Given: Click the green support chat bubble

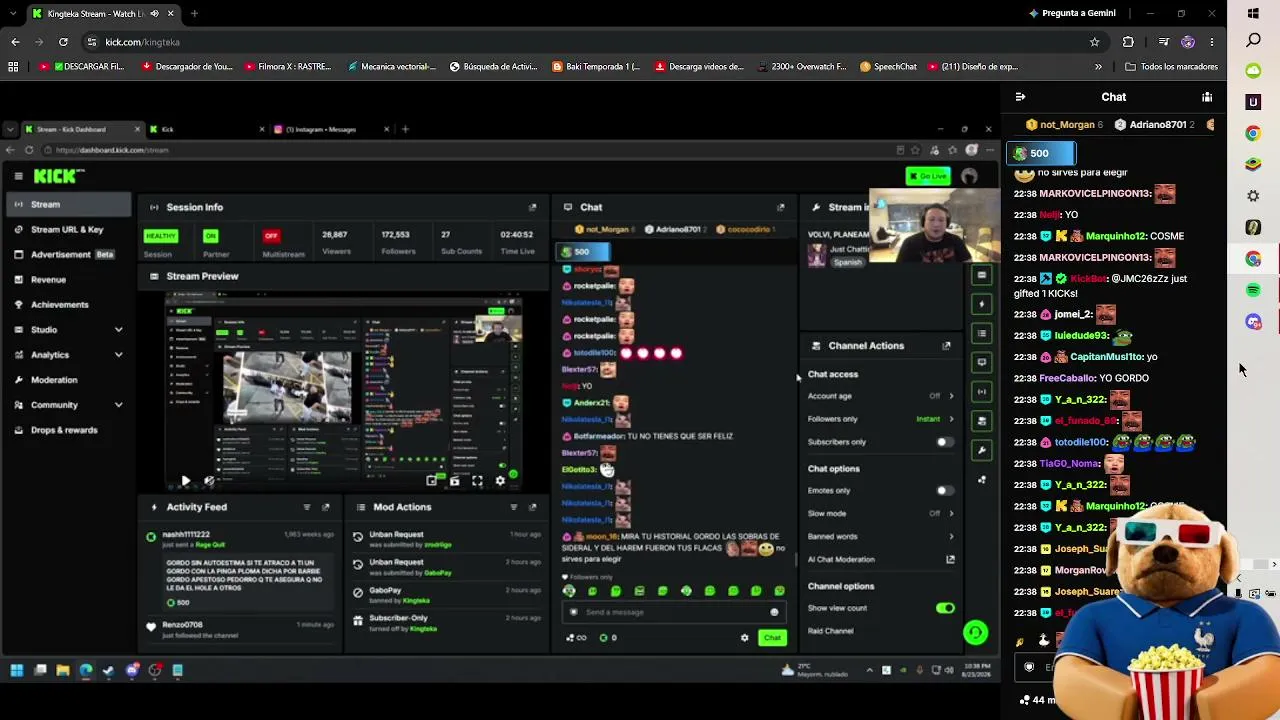Looking at the screenshot, I should point(975,632).
